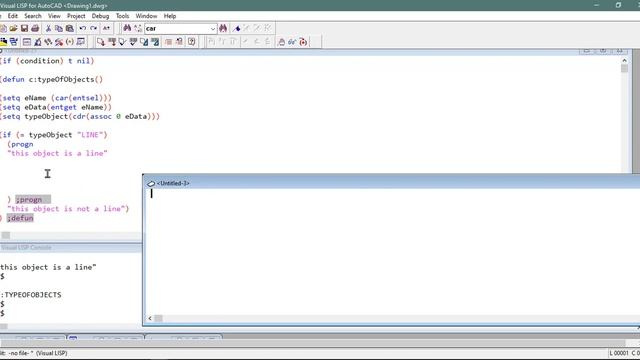This screenshot has width=640, height=360.
Task: Open the Watch window icon
Action: (x=81, y=42)
